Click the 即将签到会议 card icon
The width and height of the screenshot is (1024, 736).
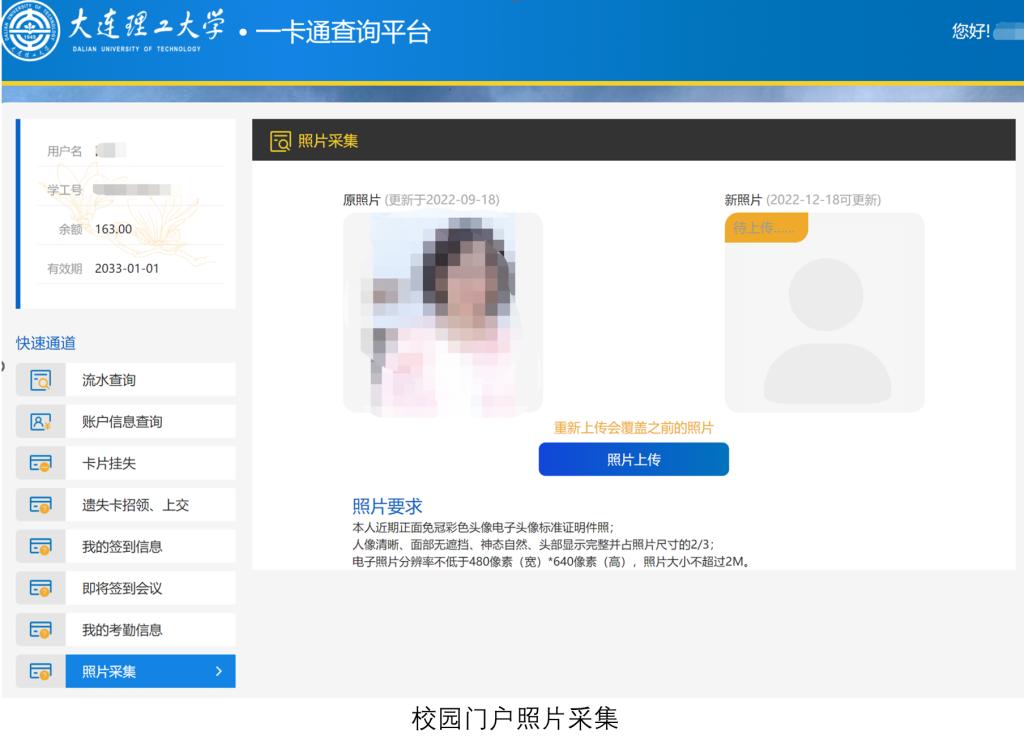click(40, 588)
